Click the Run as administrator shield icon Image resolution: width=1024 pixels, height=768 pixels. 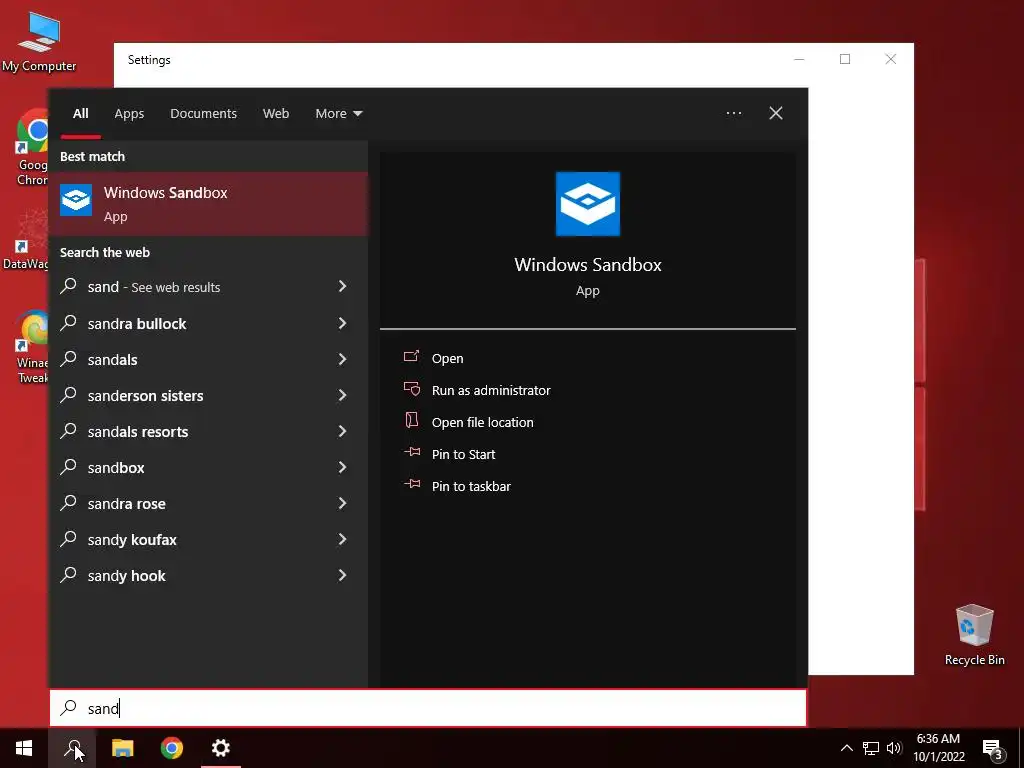coord(411,389)
